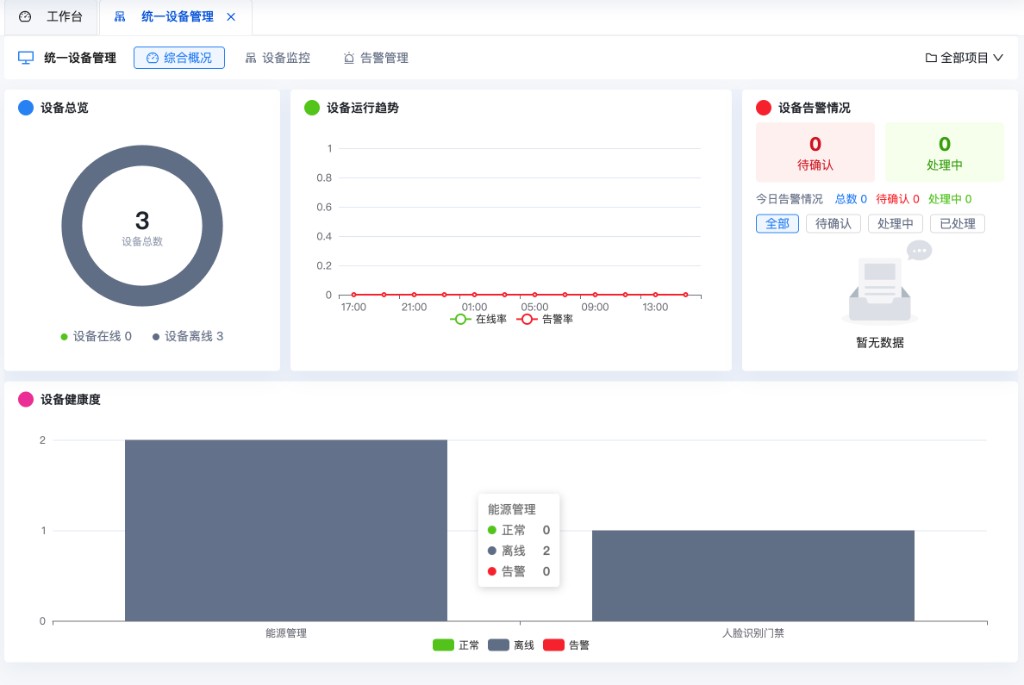Toggle the 告警 legend in health chart

tap(566, 645)
